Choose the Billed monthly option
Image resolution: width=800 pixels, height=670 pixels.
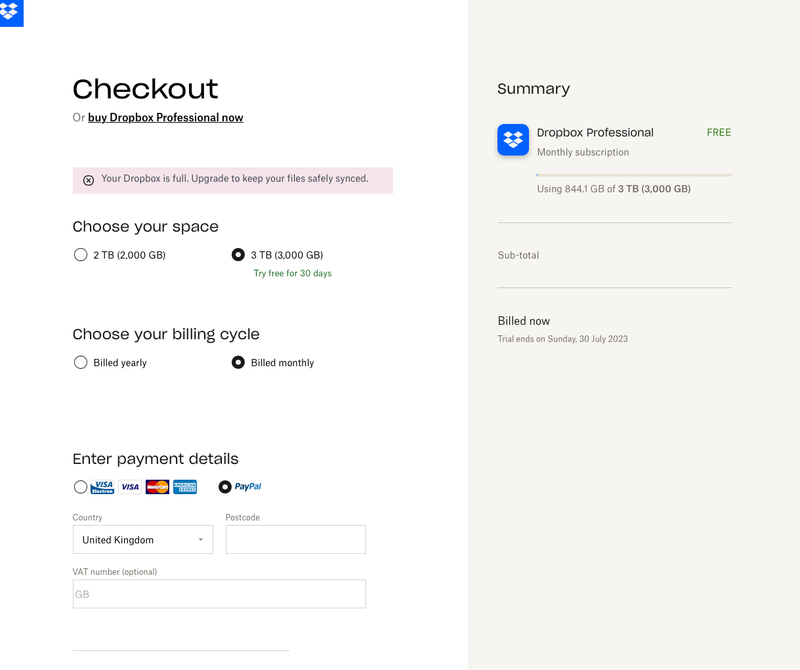[238, 362]
